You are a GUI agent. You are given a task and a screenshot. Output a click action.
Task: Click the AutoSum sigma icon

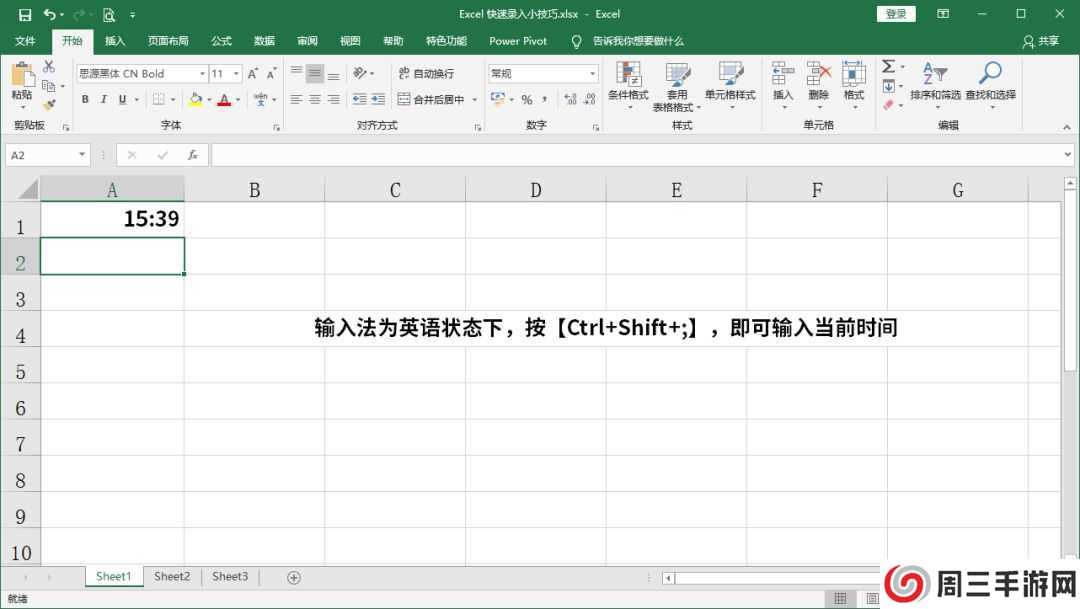click(887, 66)
